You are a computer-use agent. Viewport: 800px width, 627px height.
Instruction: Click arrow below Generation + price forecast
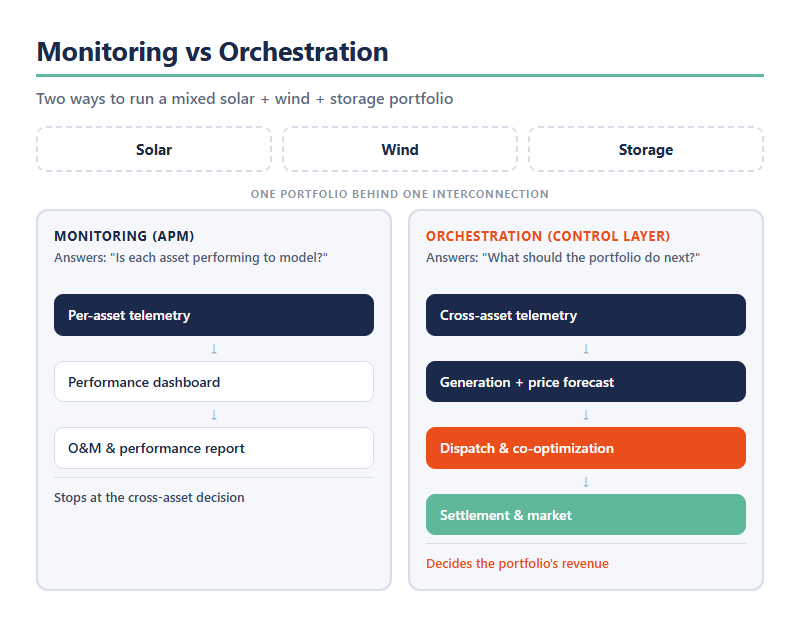click(586, 415)
